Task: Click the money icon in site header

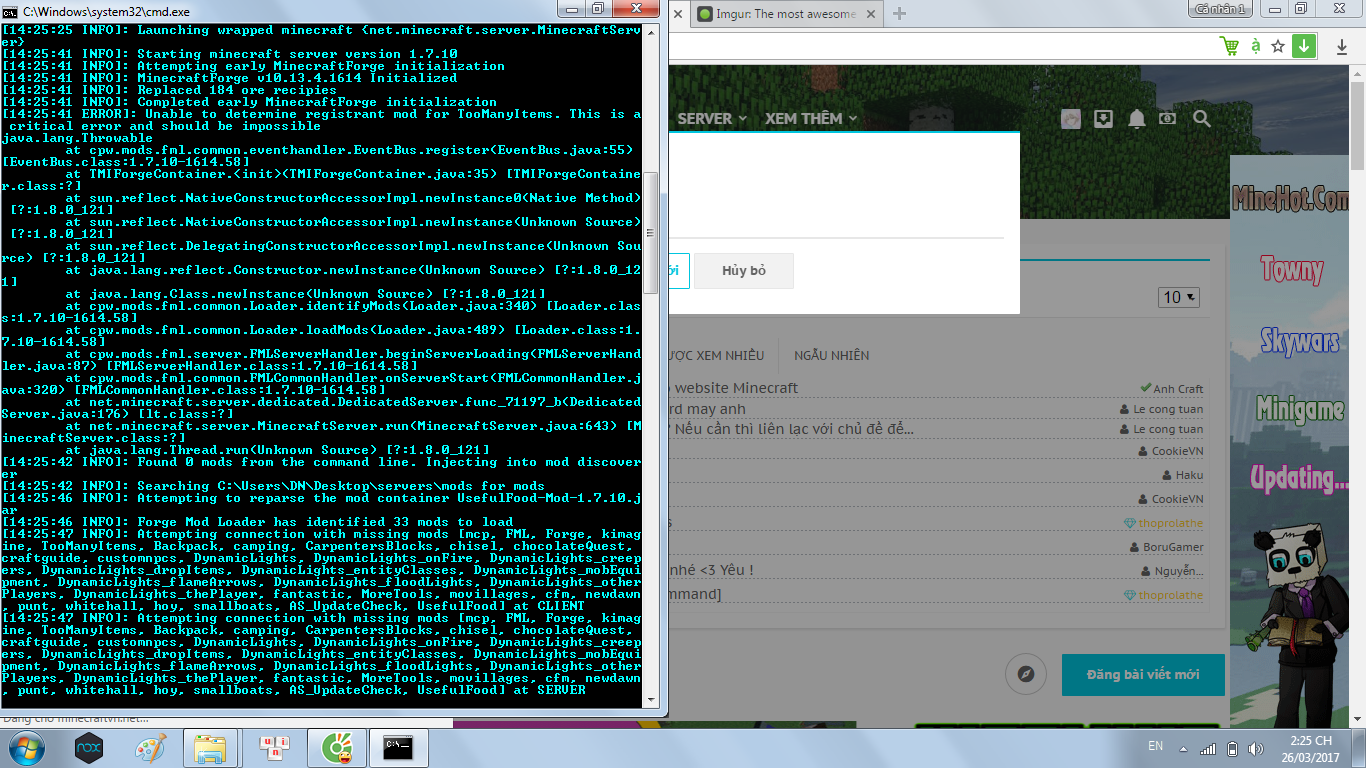Action: click(x=1167, y=119)
